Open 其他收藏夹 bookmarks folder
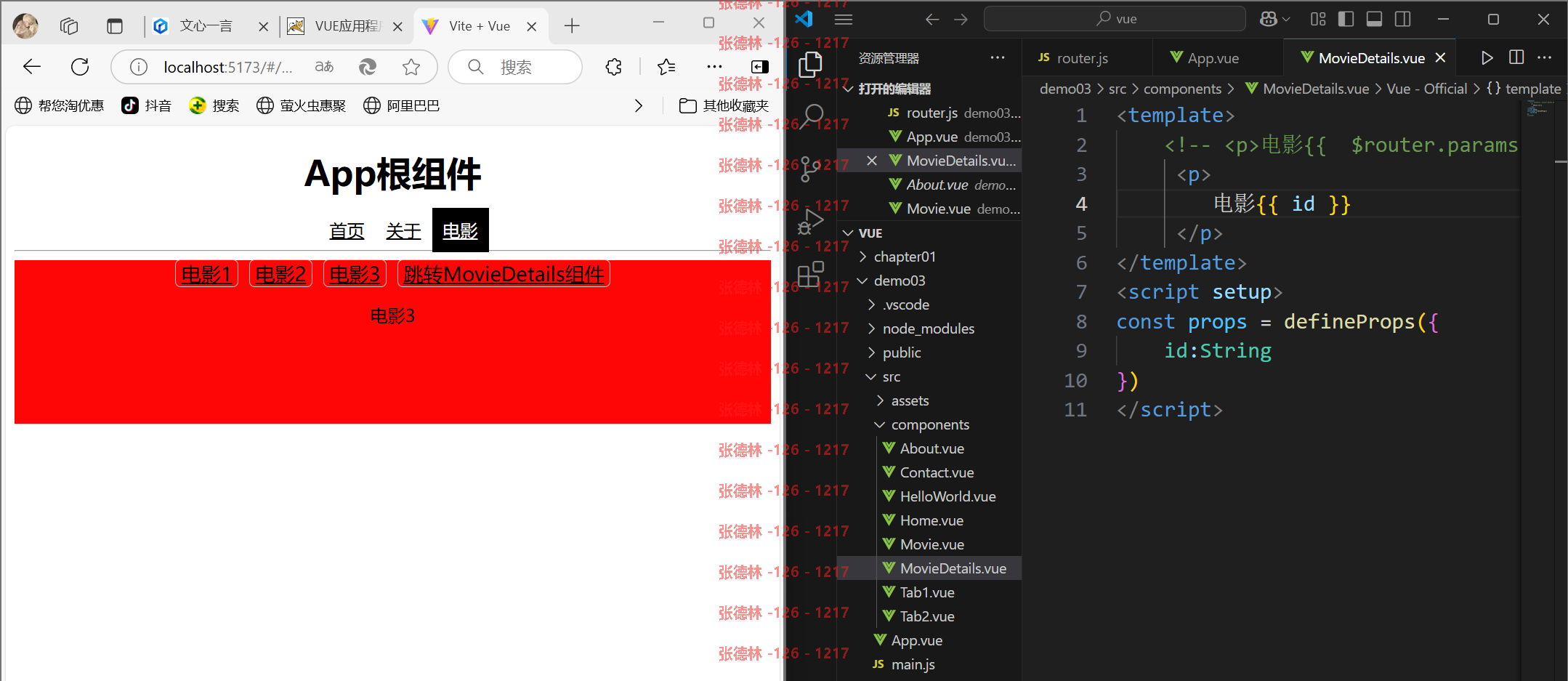Image resolution: width=1568 pixels, height=681 pixels. pyautogui.click(x=724, y=106)
